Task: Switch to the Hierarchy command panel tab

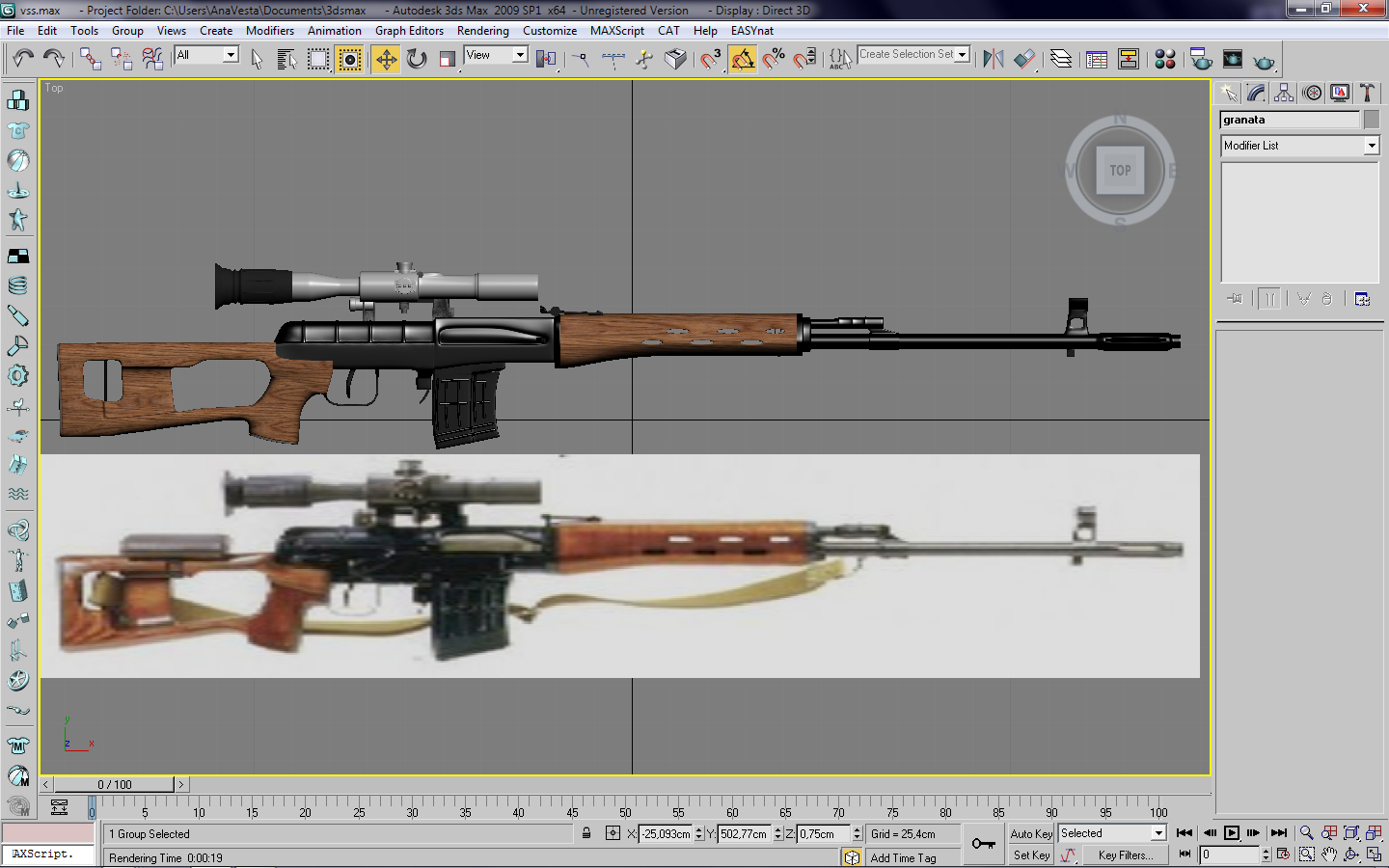Action: pyautogui.click(x=1284, y=93)
